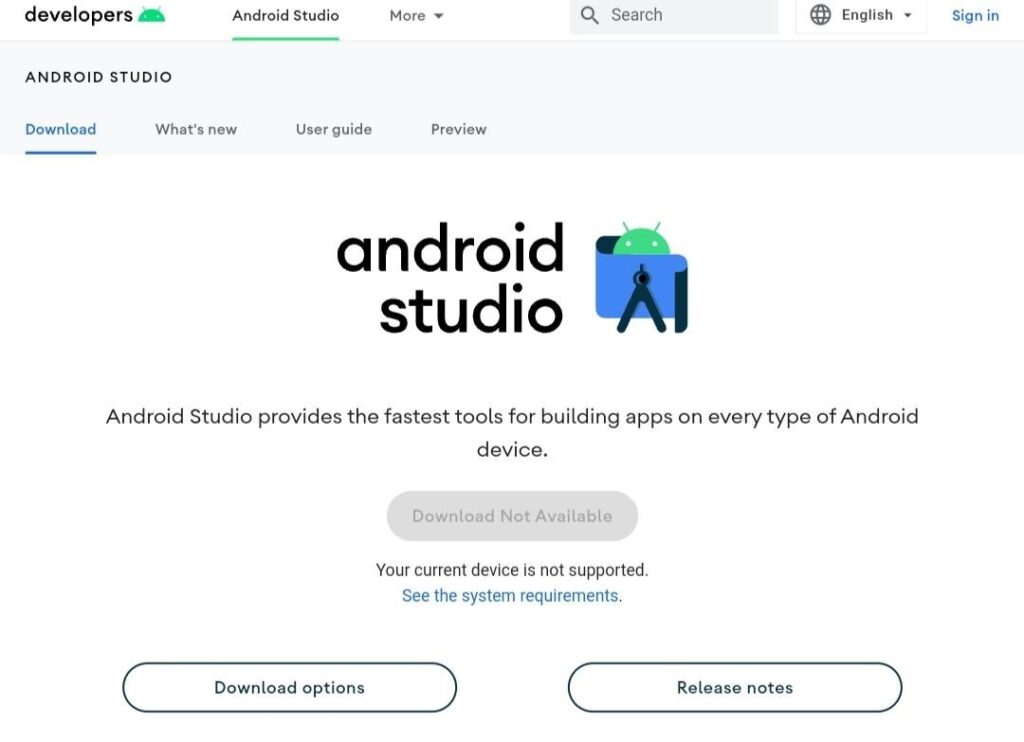Select the Android Studio top navigation tab
The image size is (1024, 742).
[x=285, y=16]
